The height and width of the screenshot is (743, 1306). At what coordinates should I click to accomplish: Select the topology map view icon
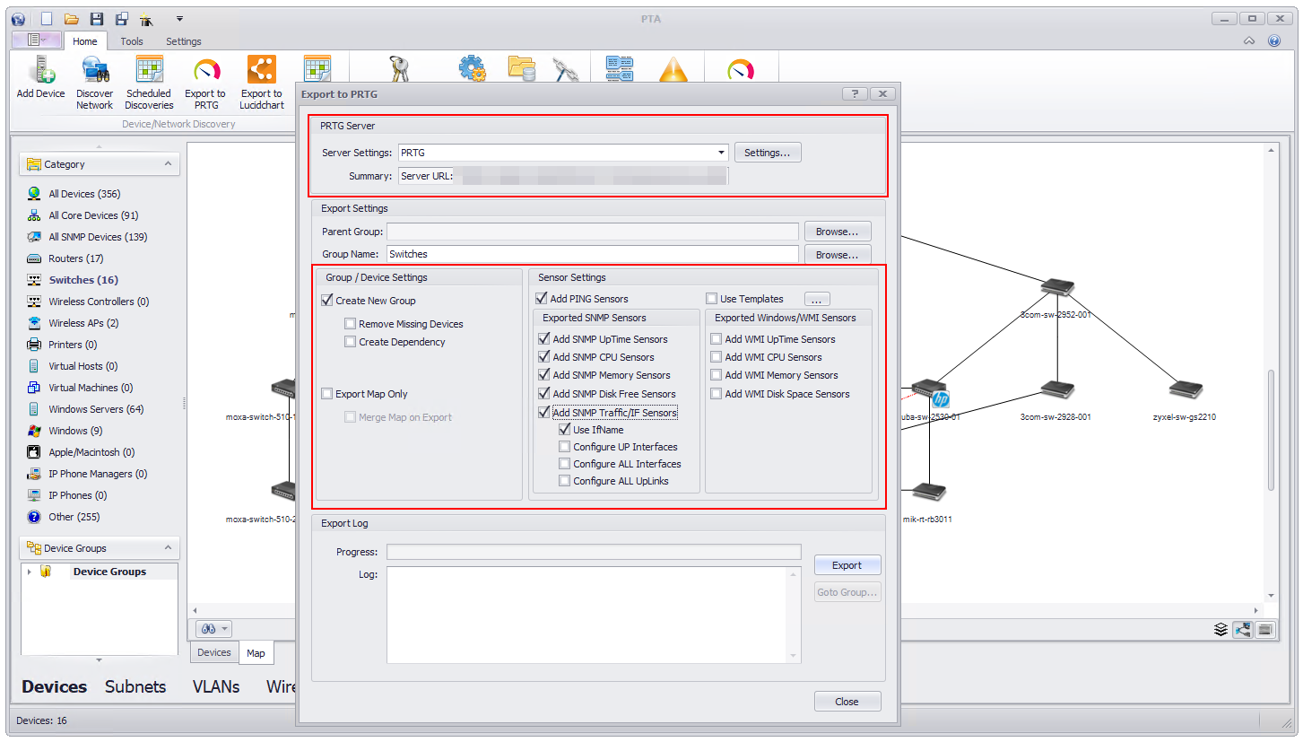(1243, 629)
